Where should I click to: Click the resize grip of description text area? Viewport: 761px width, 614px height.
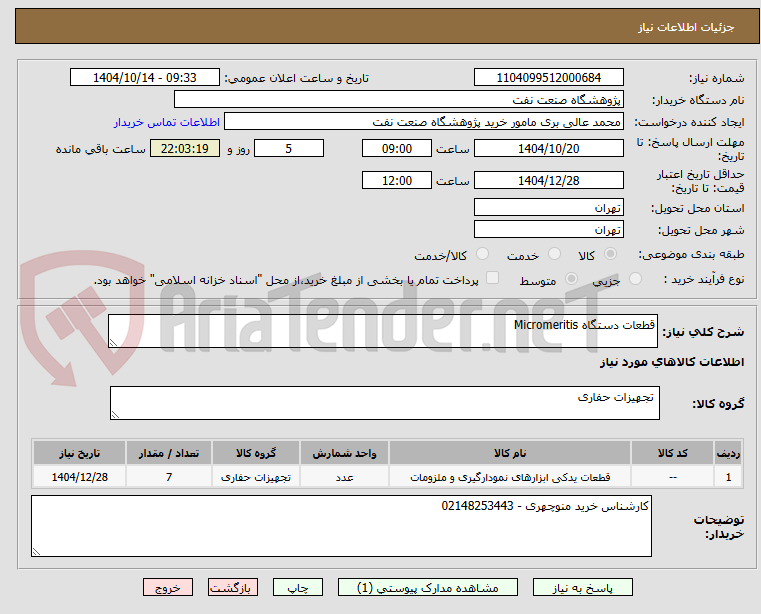coord(113,343)
